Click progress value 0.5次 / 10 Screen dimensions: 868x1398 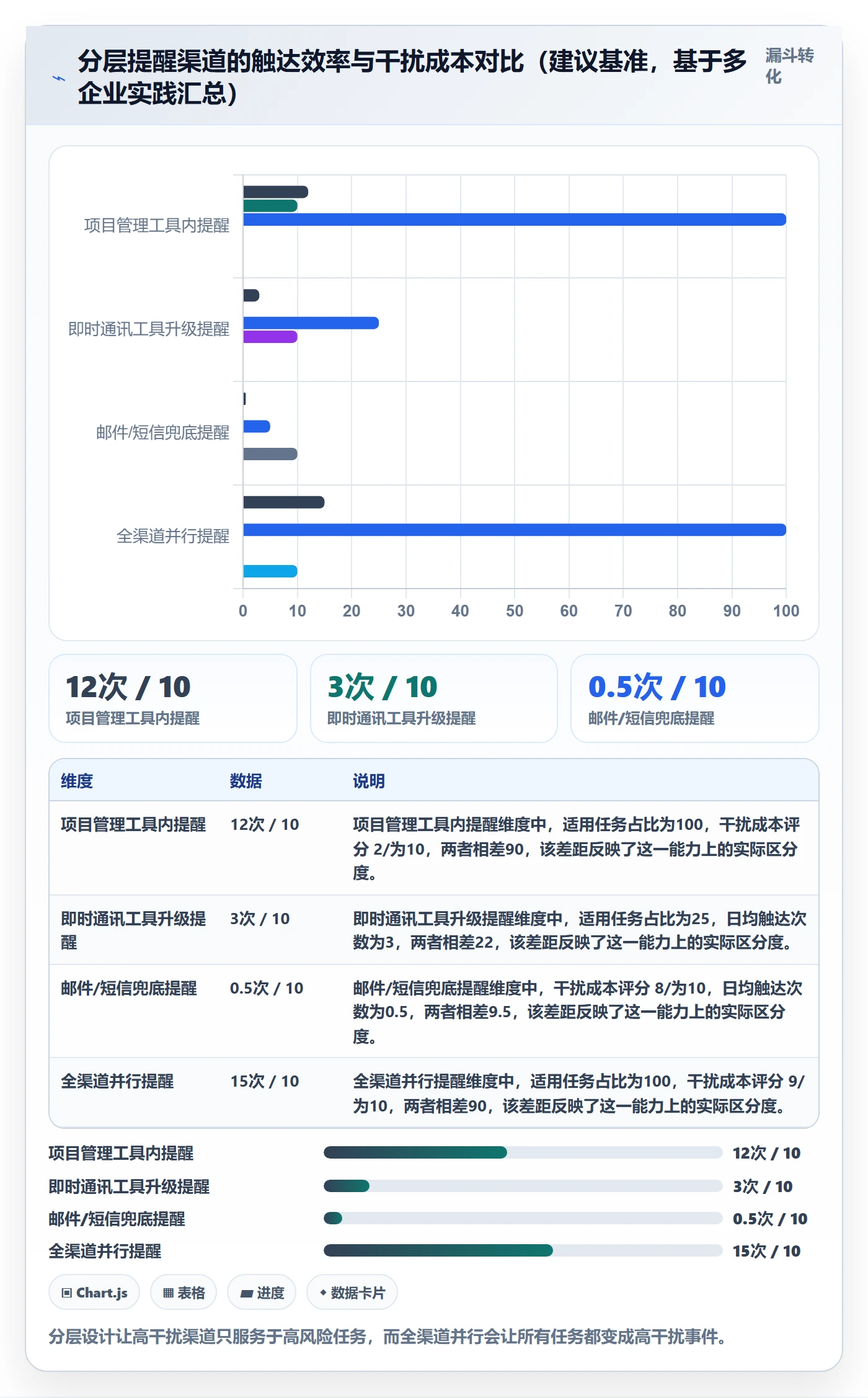[x=770, y=1219]
